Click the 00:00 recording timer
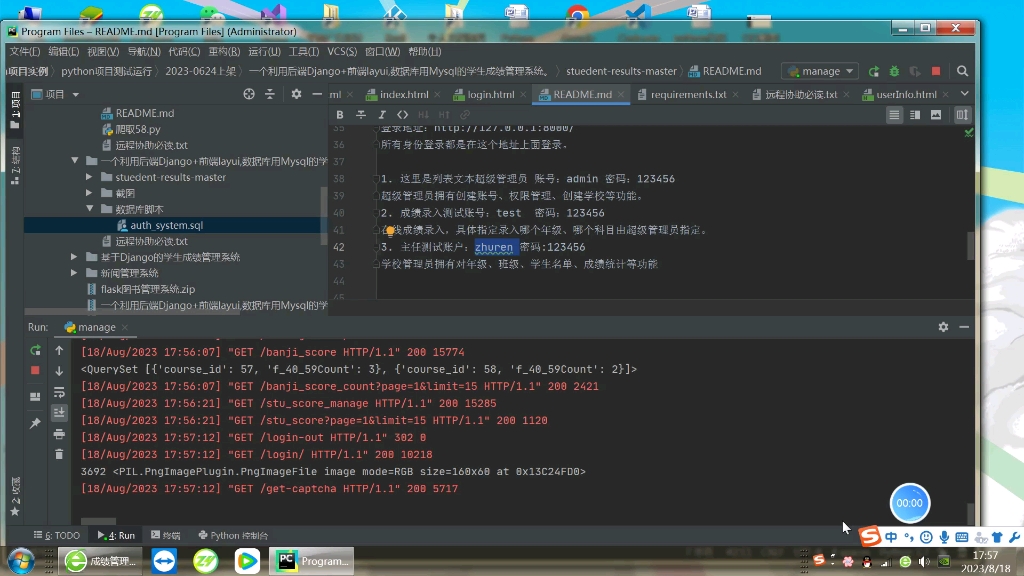1024x576 pixels. (909, 503)
